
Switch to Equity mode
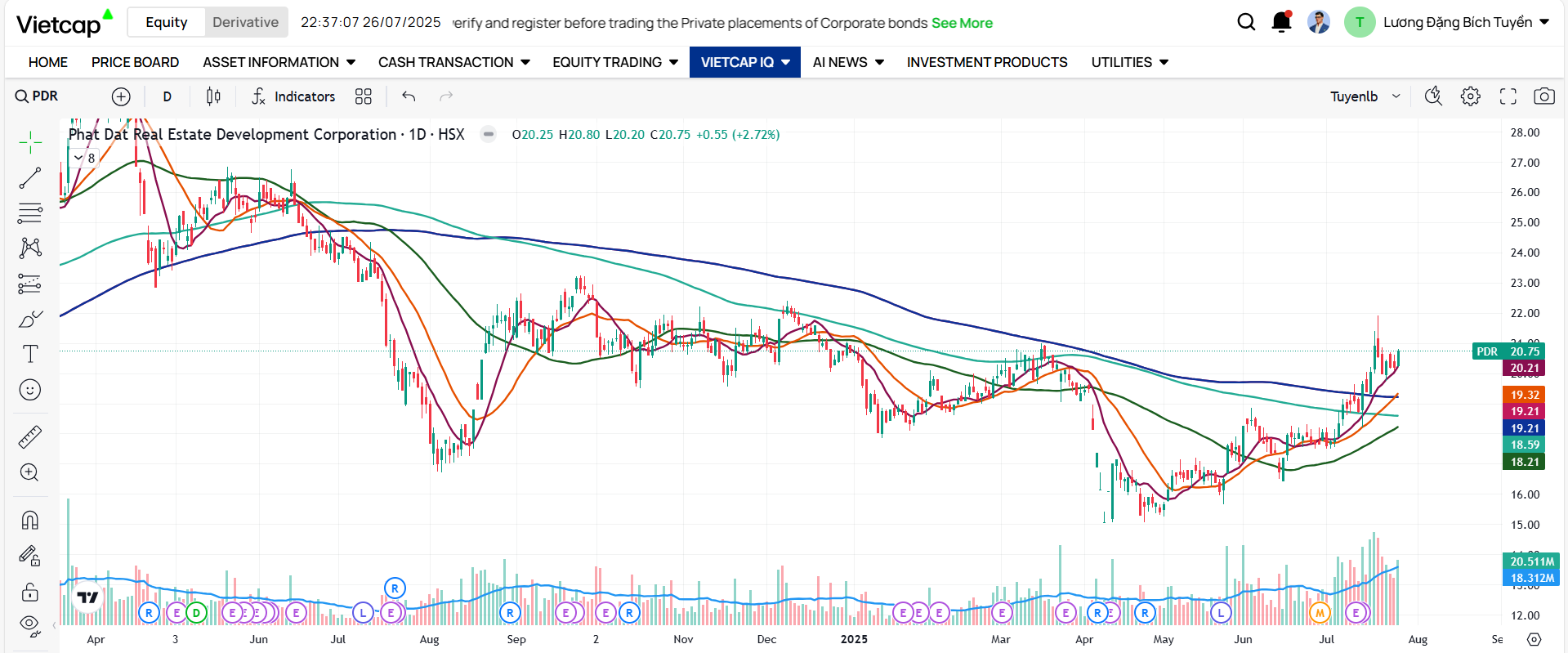167,22
